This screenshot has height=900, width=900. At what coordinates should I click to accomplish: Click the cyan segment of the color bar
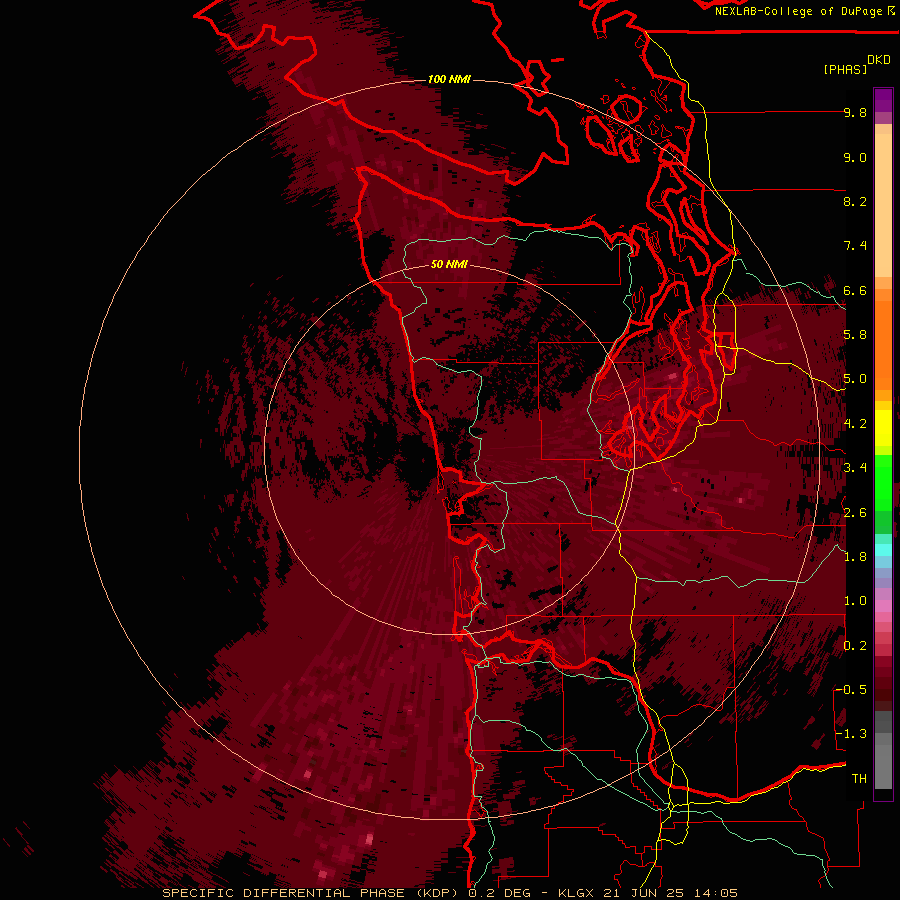[x=883, y=549]
